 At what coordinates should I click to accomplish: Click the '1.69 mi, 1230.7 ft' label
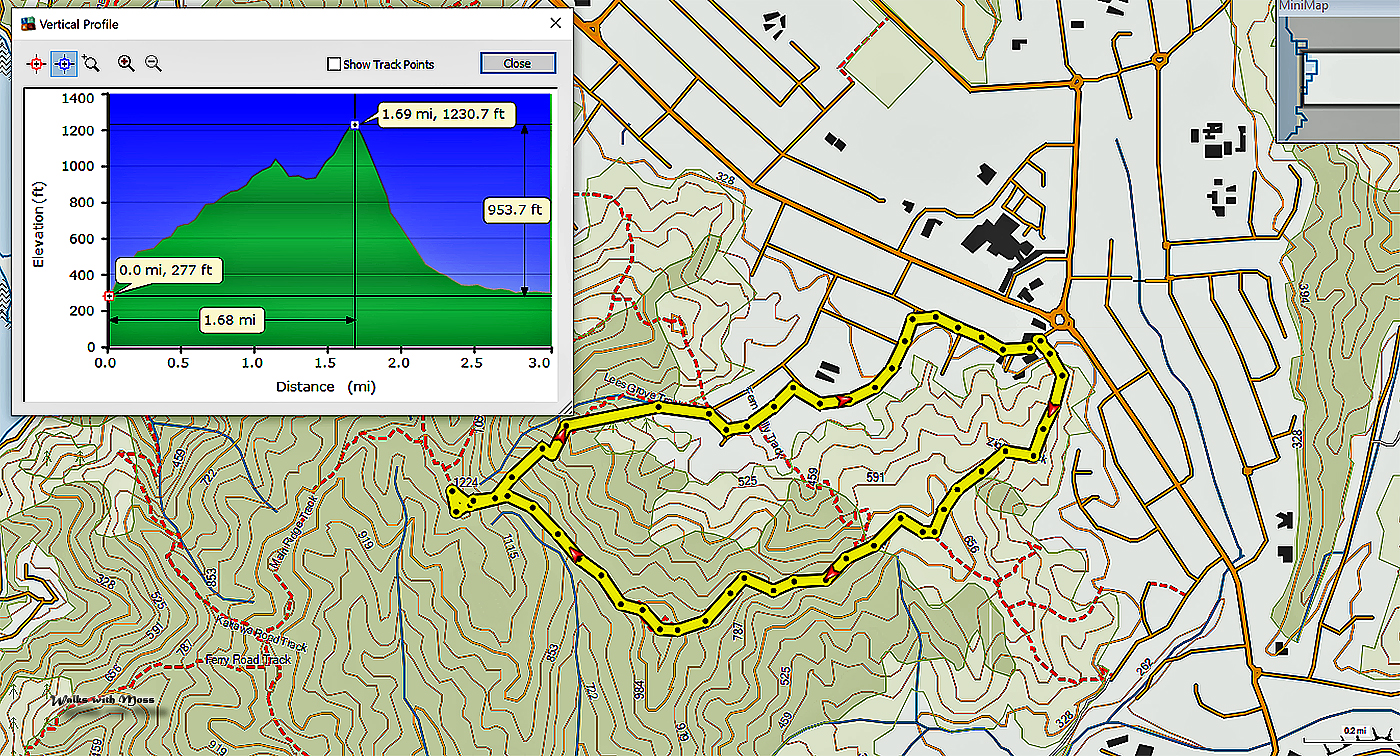(446, 115)
